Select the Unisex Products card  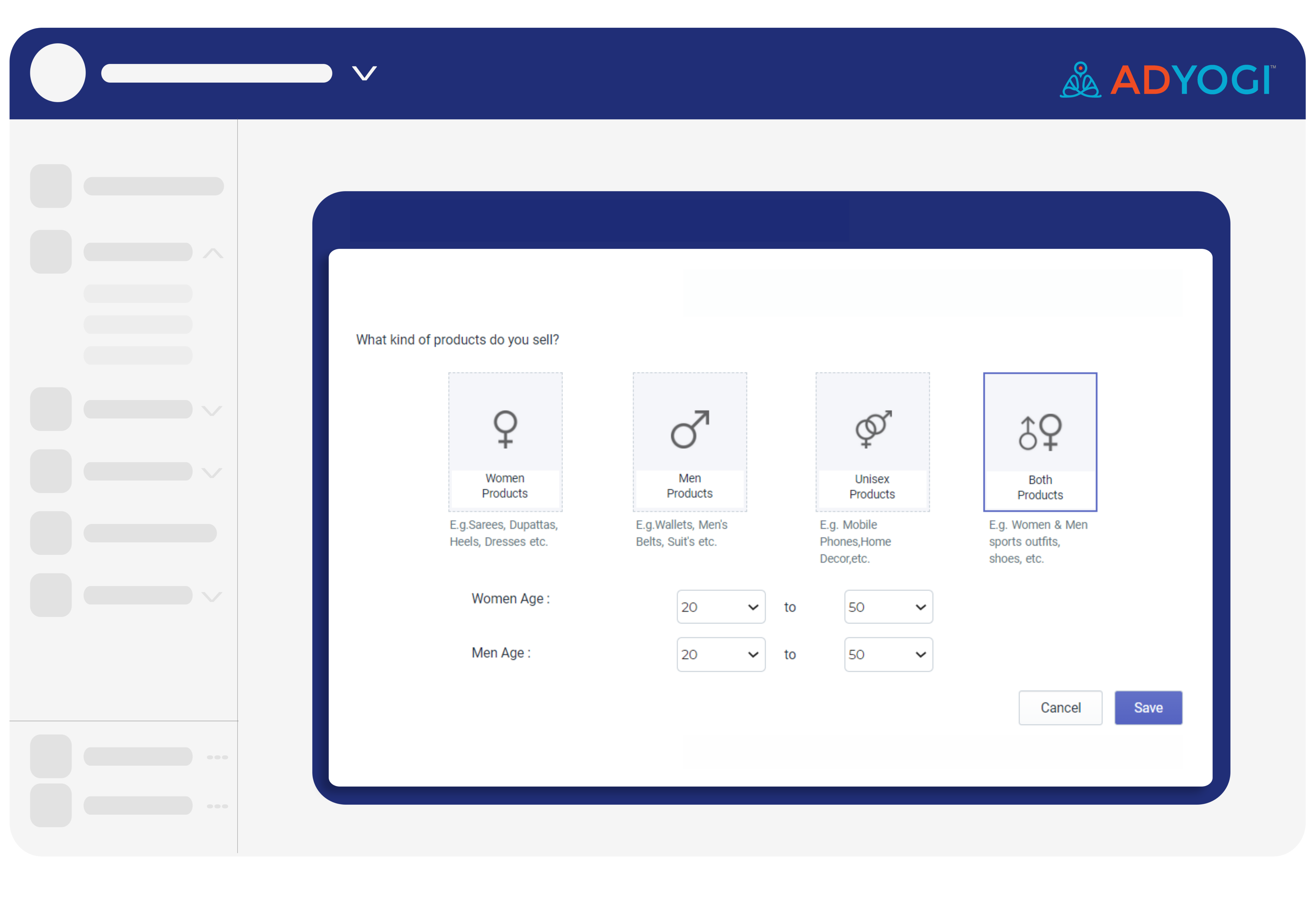point(872,442)
